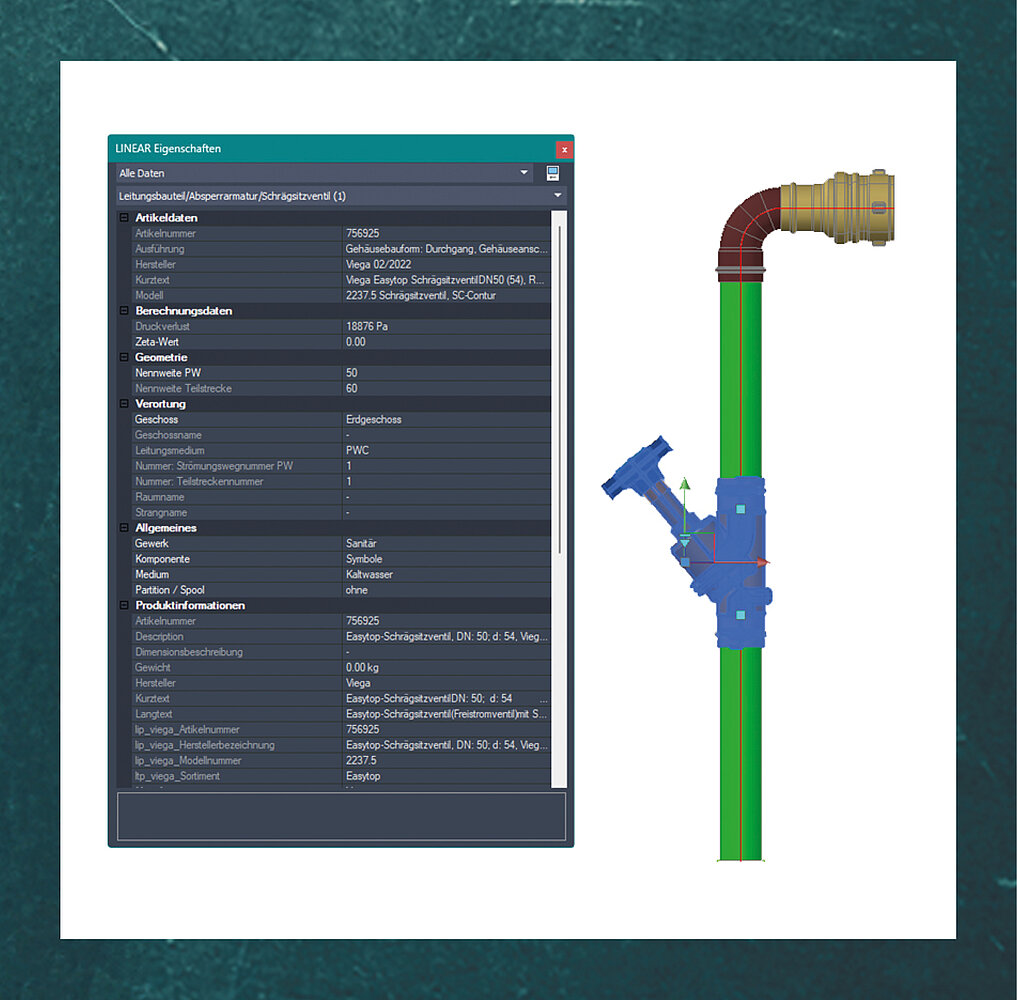The image size is (1017, 1000).
Task: Click the Partition / Spool value ohne
Action: (445, 590)
